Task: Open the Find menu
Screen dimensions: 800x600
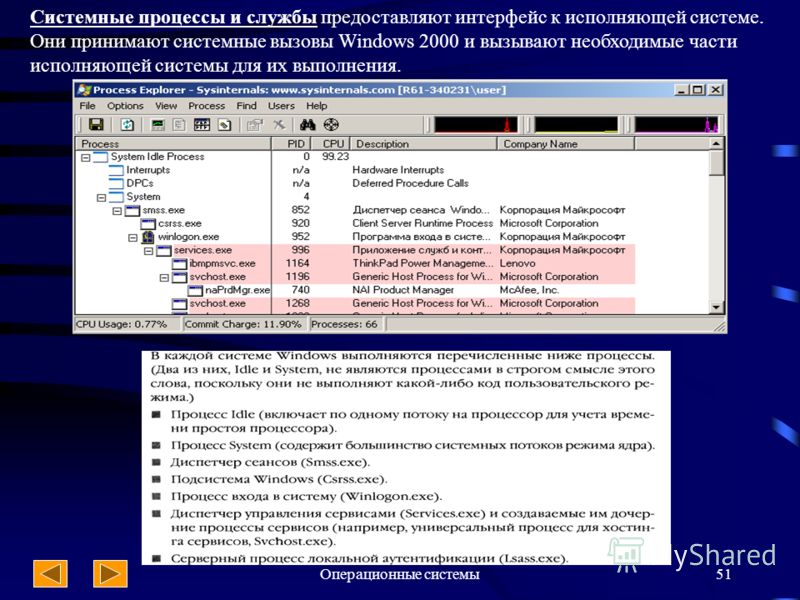Action: pos(246,106)
